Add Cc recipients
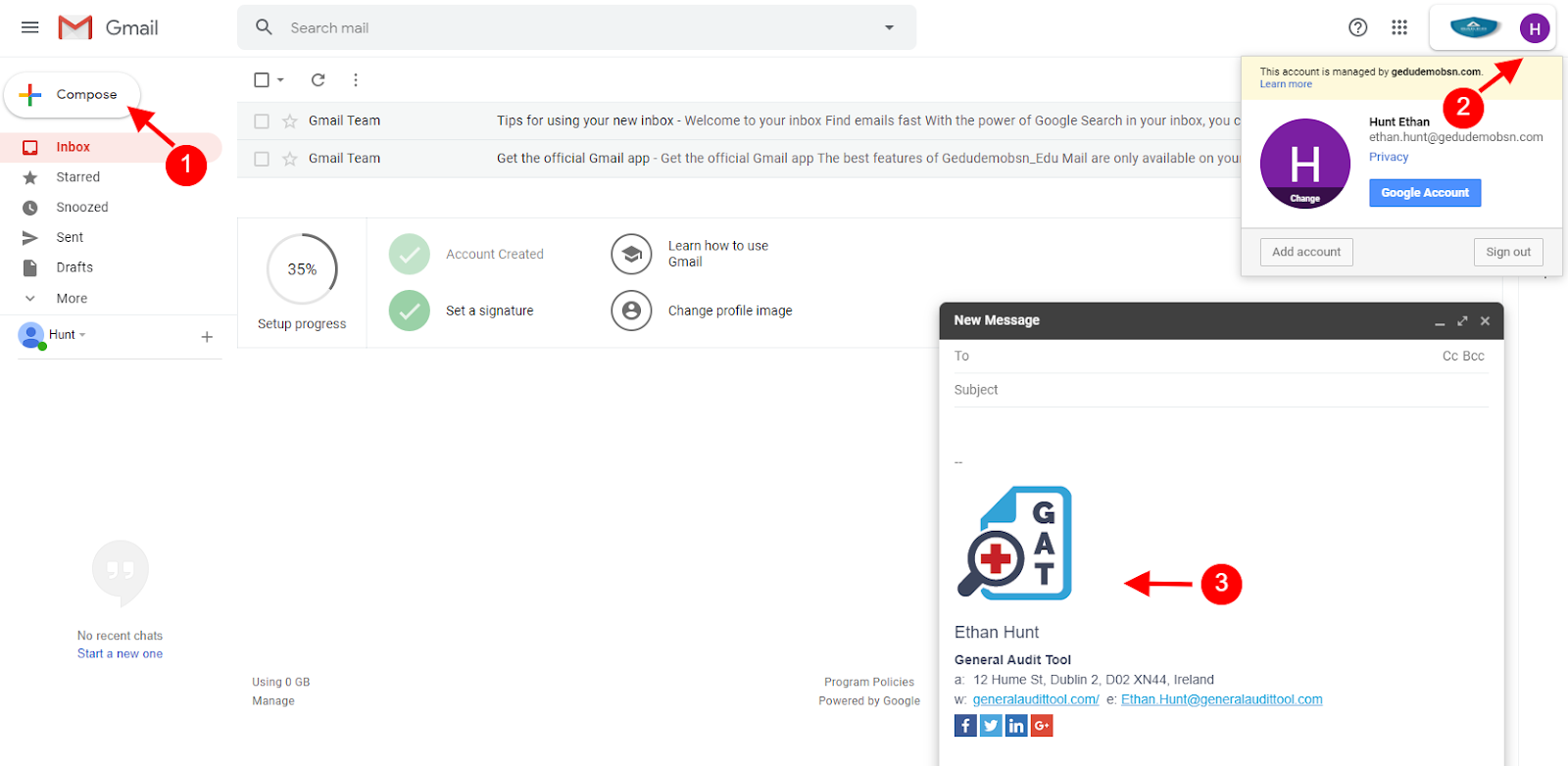The height and width of the screenshot is (766, 1568). (1450, 357)
